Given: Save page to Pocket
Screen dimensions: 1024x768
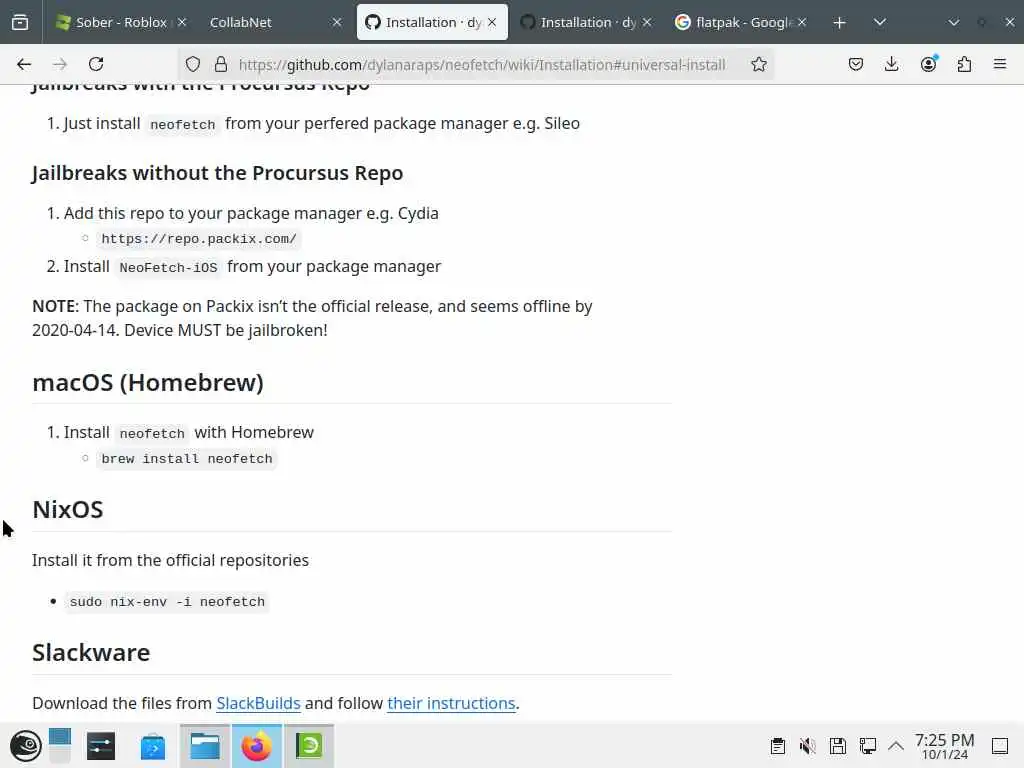Looking at the screenshot, I should coord(856,64).
